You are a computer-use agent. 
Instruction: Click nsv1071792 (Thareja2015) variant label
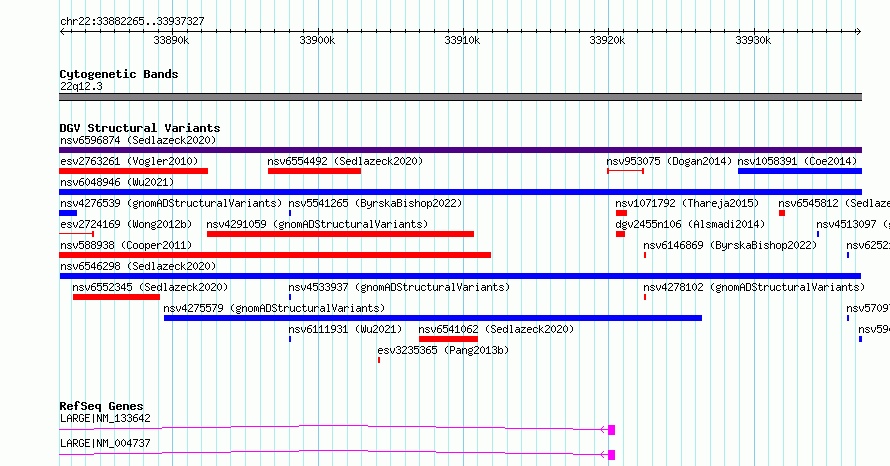[x=687, y=203]
